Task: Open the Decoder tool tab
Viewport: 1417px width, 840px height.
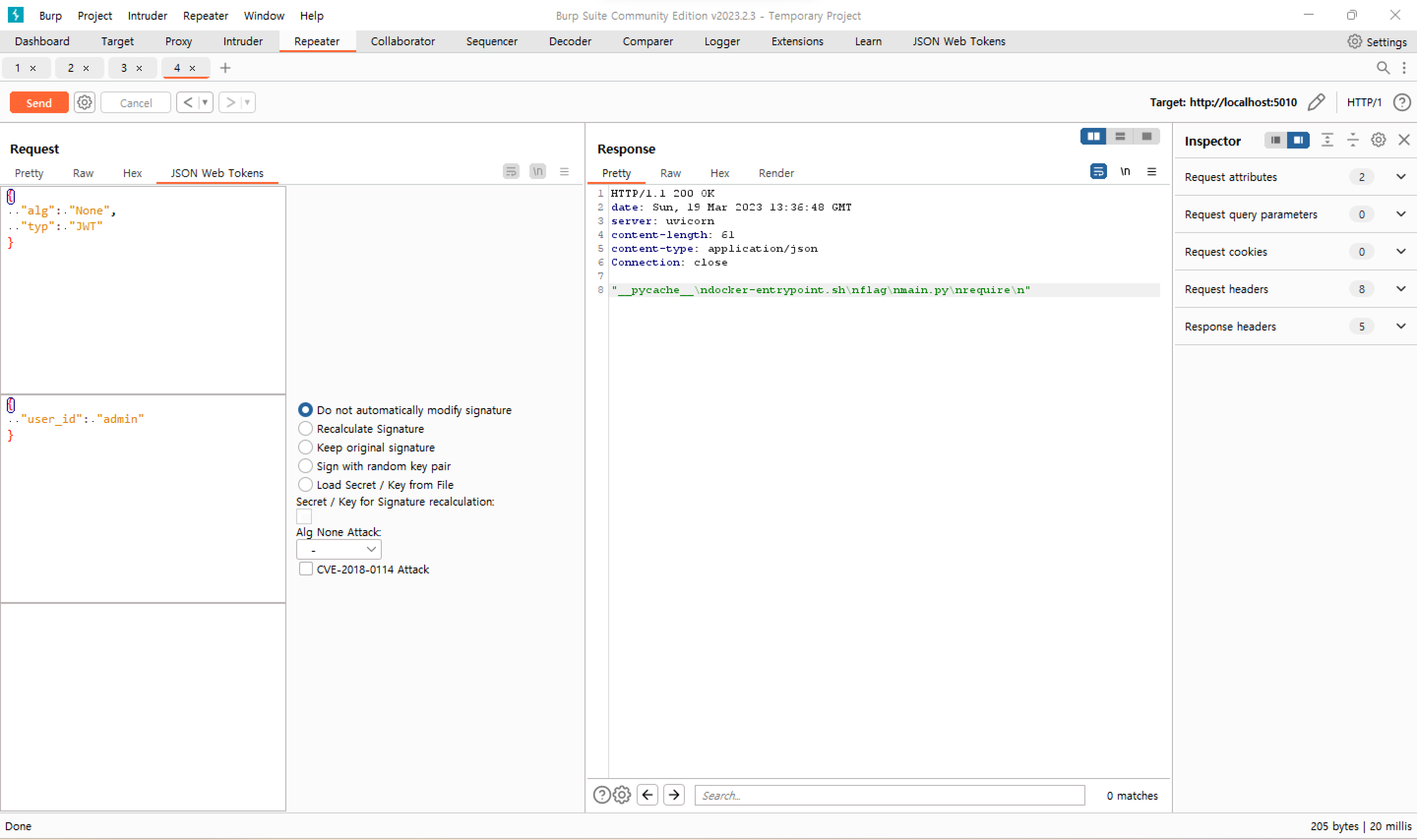Action: tap(570, 41)
